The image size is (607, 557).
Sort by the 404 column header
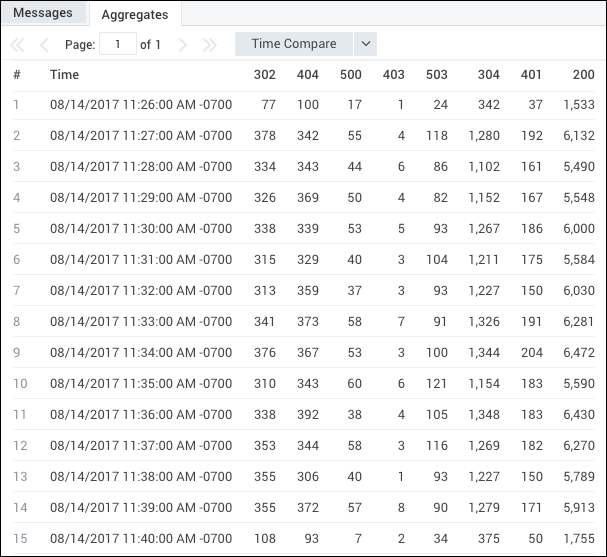pyautogui.click(x=308, y=75)
